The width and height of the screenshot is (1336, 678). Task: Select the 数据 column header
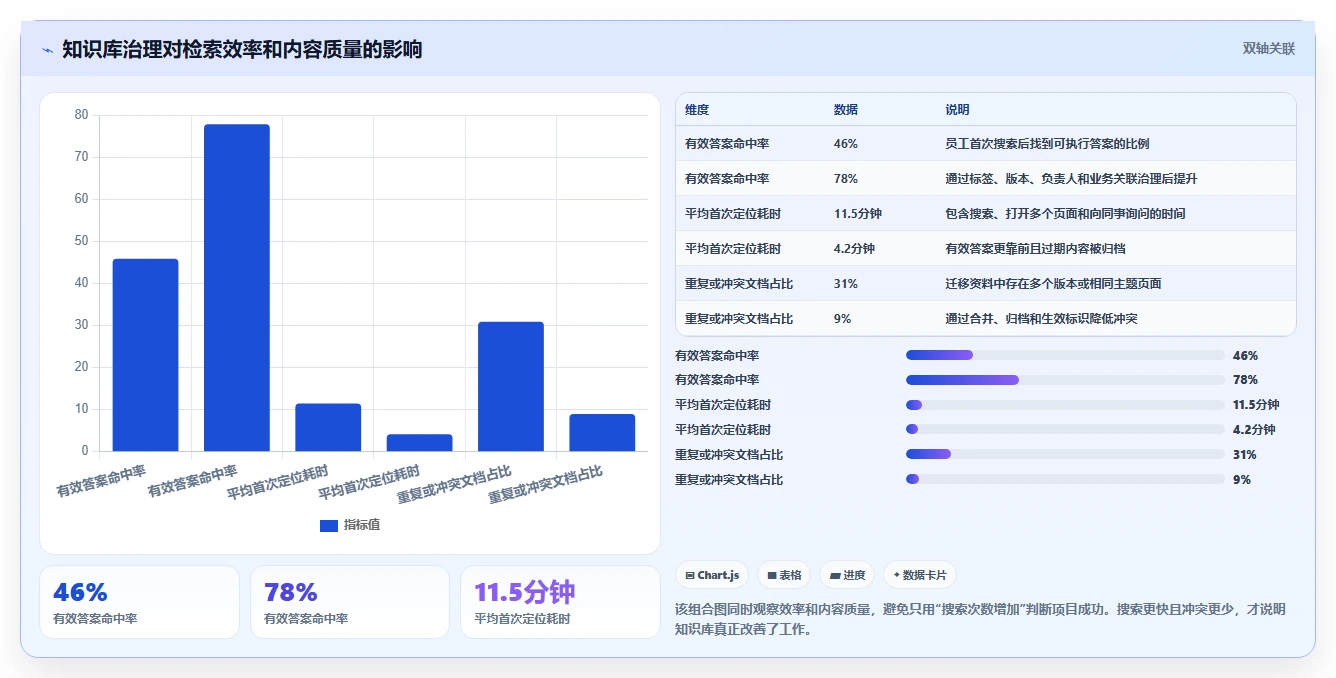click(x=845, y=110)
